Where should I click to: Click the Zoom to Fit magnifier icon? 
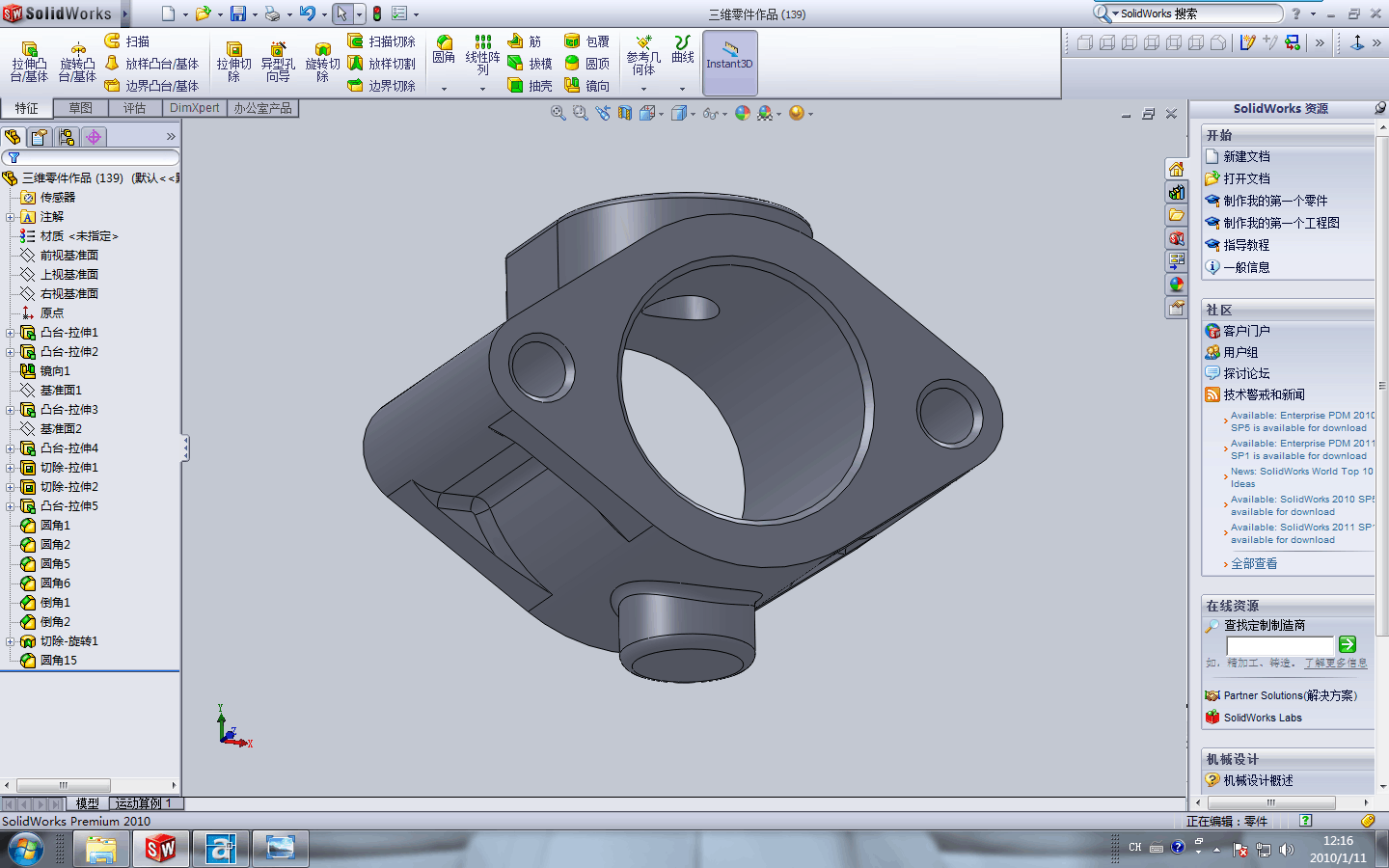click(558, 113)
